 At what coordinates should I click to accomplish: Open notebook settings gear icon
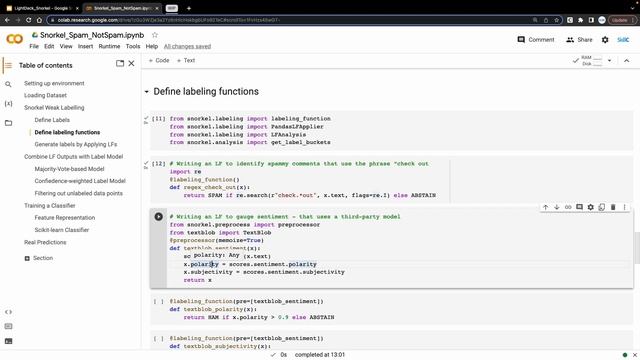tap(605, 40)
